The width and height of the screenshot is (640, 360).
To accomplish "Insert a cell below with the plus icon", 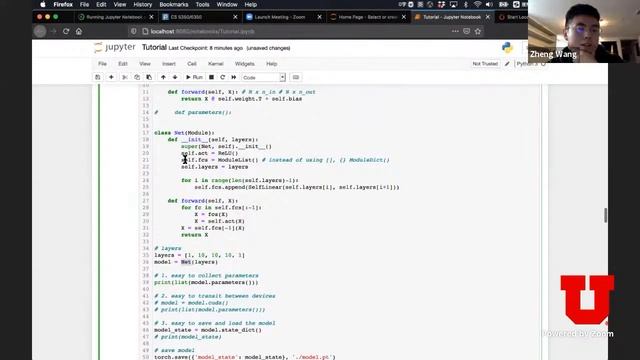I will click(111, 77).
